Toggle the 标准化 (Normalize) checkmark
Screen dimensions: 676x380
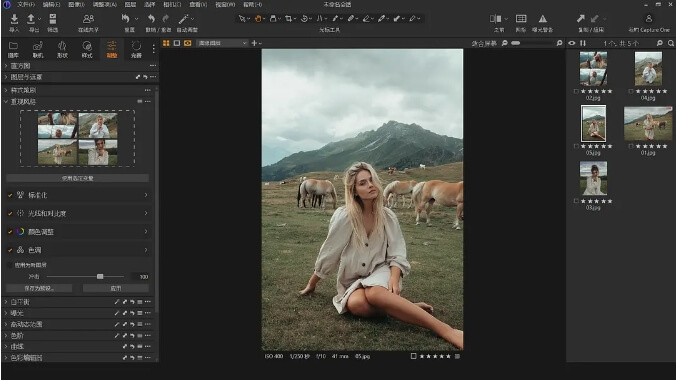pos(10,195)
